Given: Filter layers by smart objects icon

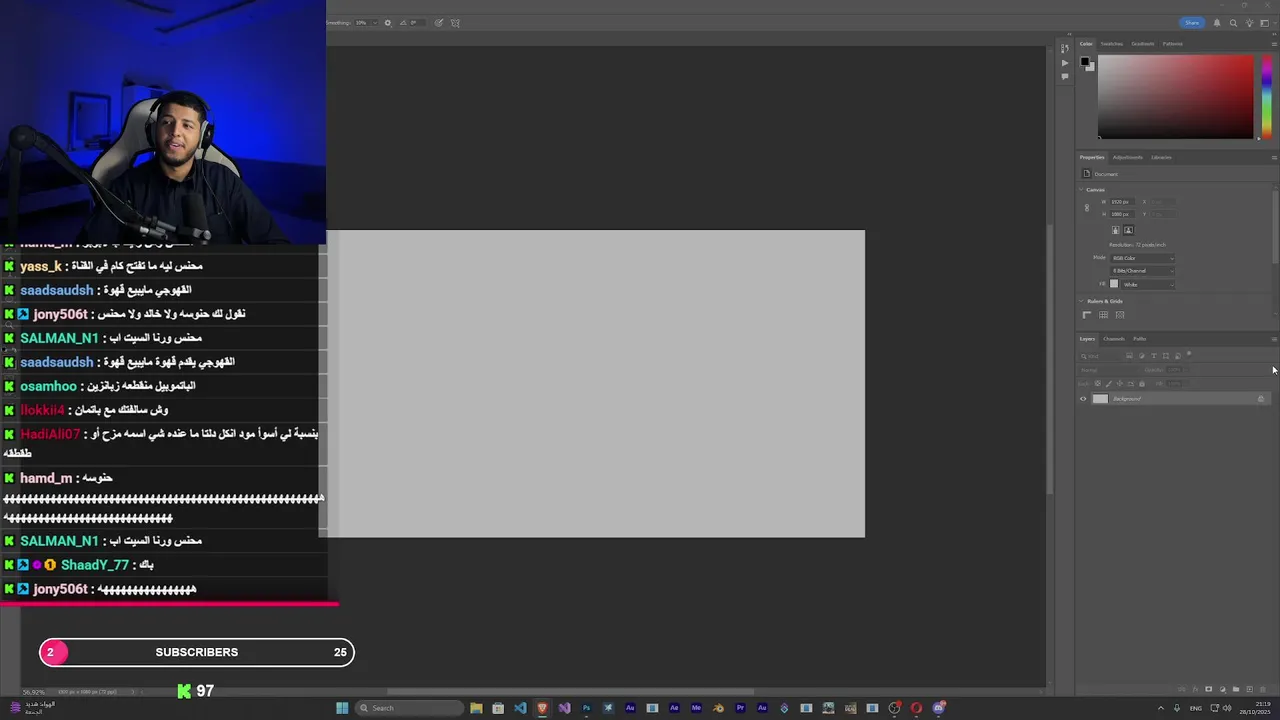Looking at the screenshot, I should 1178,356.
